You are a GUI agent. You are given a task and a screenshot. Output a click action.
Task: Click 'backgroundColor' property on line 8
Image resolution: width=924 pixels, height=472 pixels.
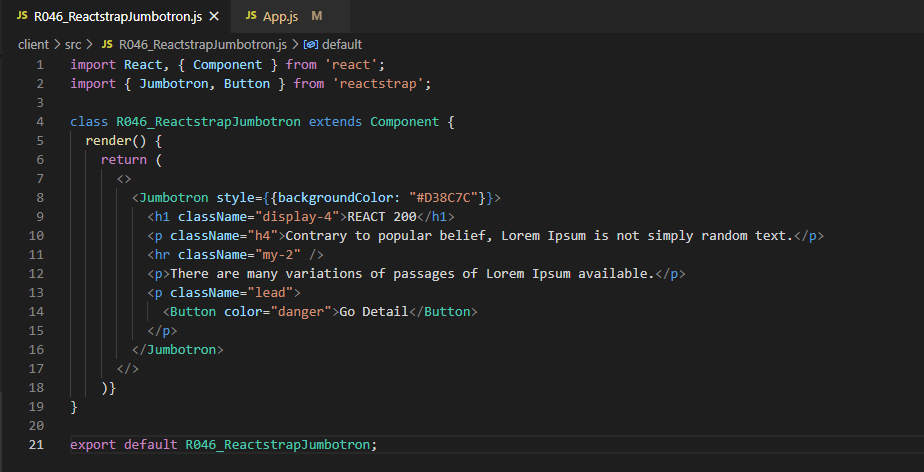coord(335,197)
